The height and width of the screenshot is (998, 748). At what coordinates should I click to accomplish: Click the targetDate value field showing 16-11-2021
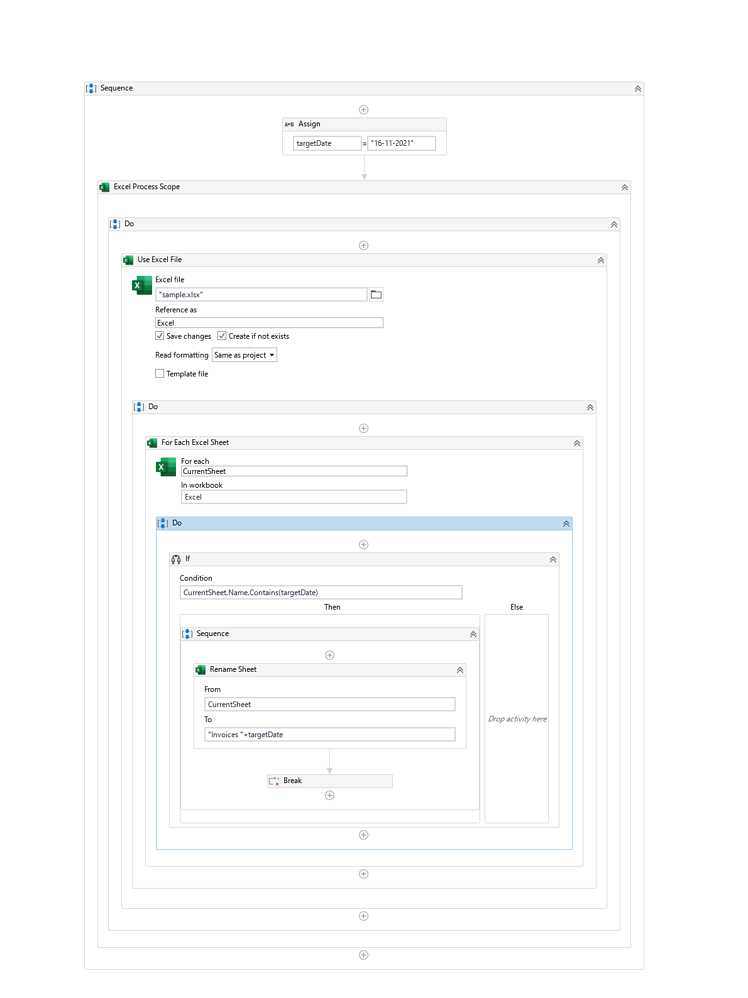pyautogui.click(x=400, y=143)
